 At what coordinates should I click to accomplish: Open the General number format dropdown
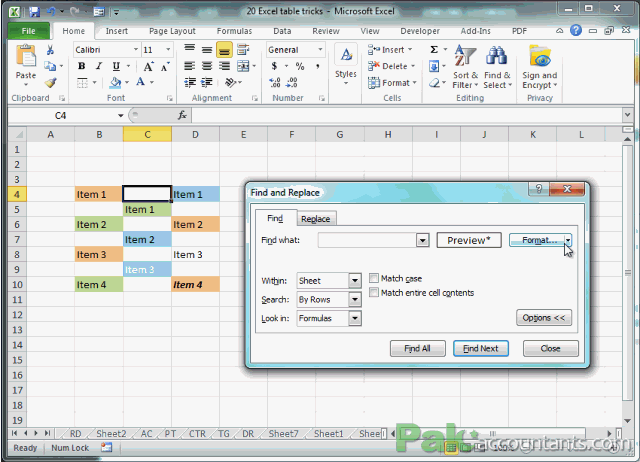coord(320,50)
